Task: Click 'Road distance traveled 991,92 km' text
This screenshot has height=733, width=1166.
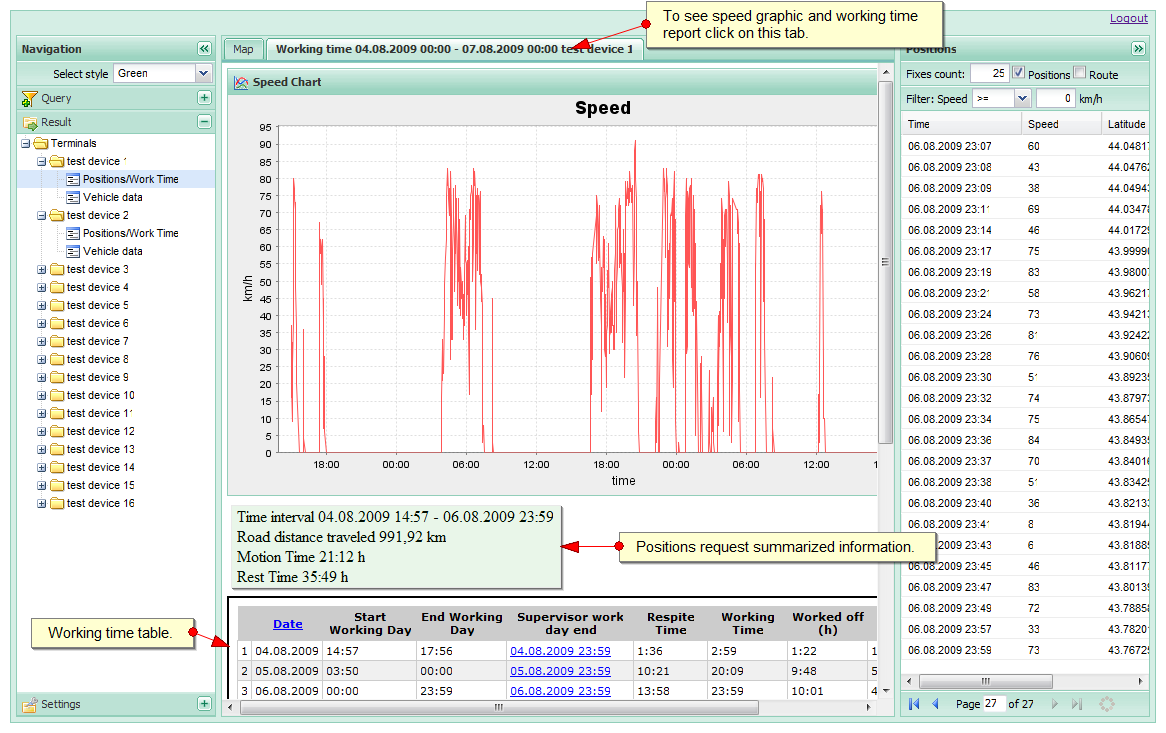Action: (x=341, y=537)
